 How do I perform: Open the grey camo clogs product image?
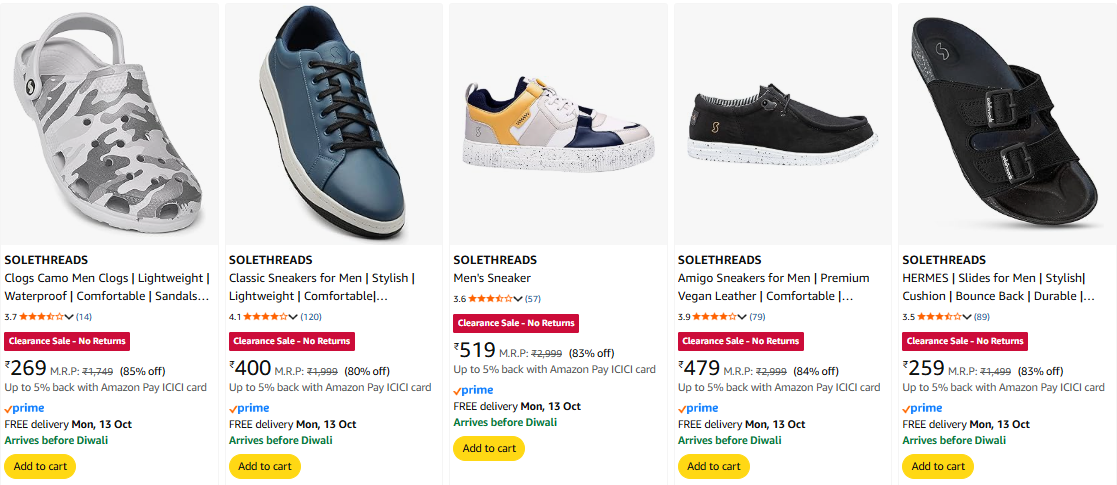tap(109, 124)
